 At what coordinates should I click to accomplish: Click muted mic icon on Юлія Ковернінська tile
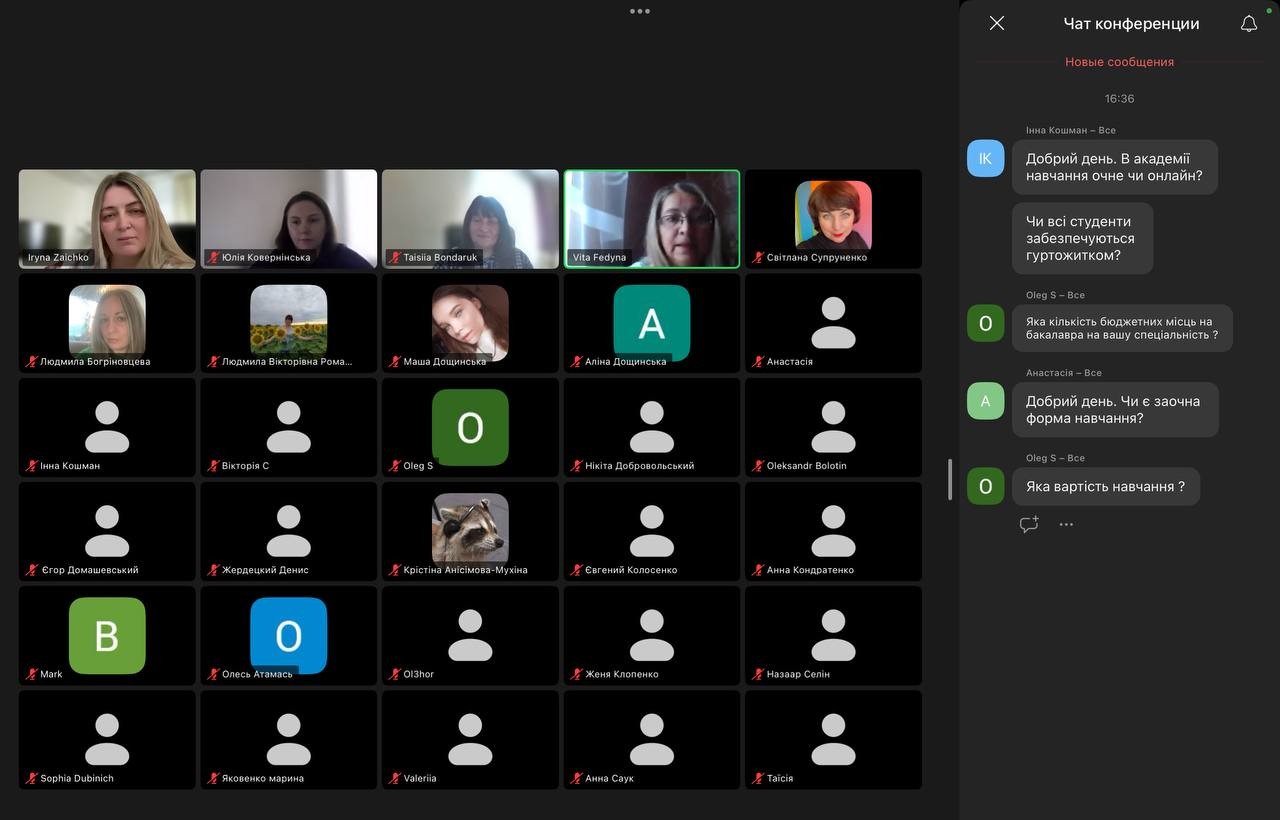(x=213, y=257)
